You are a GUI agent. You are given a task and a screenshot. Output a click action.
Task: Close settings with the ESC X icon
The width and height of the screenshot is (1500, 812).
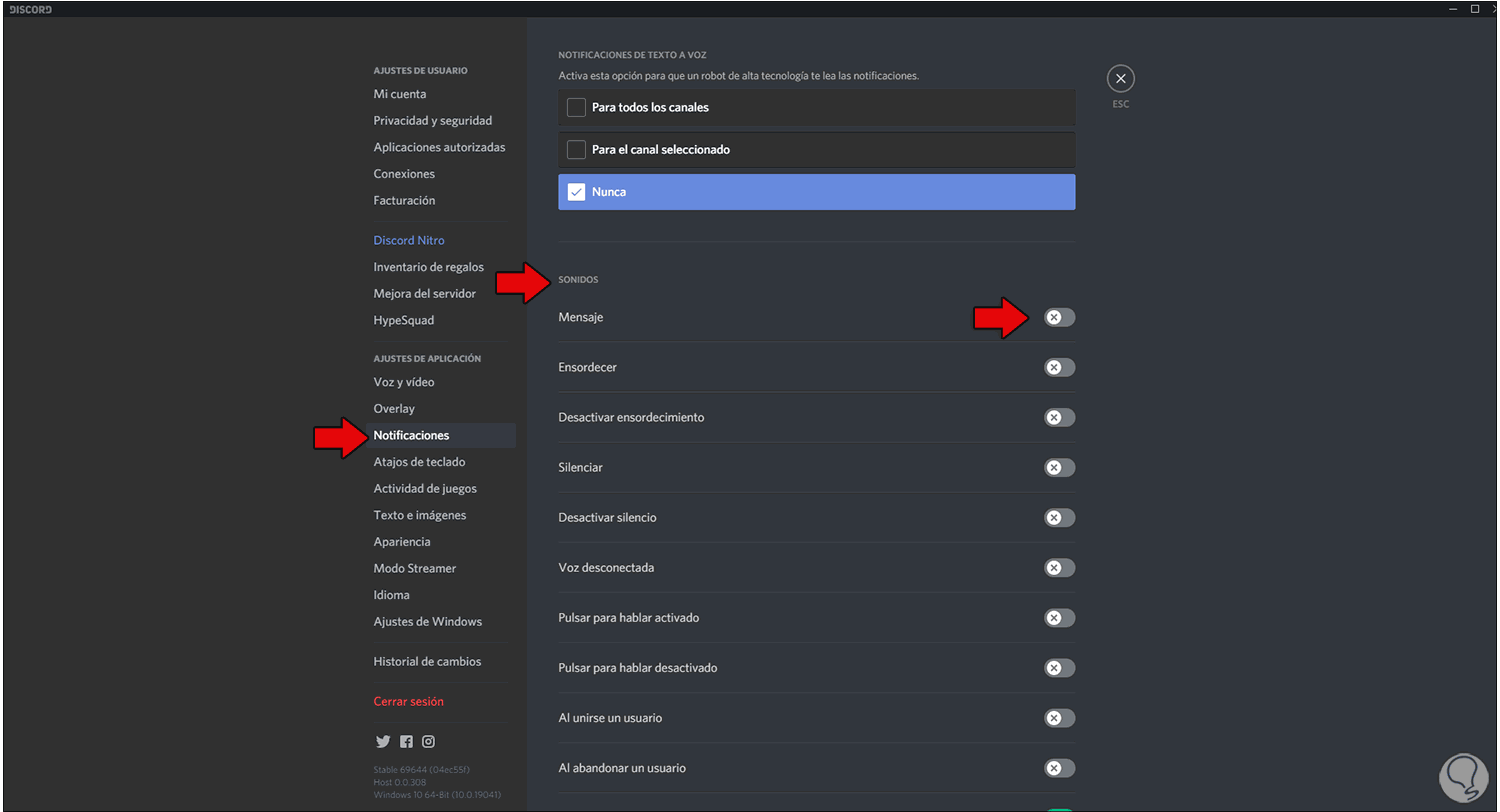point(1120,79)
